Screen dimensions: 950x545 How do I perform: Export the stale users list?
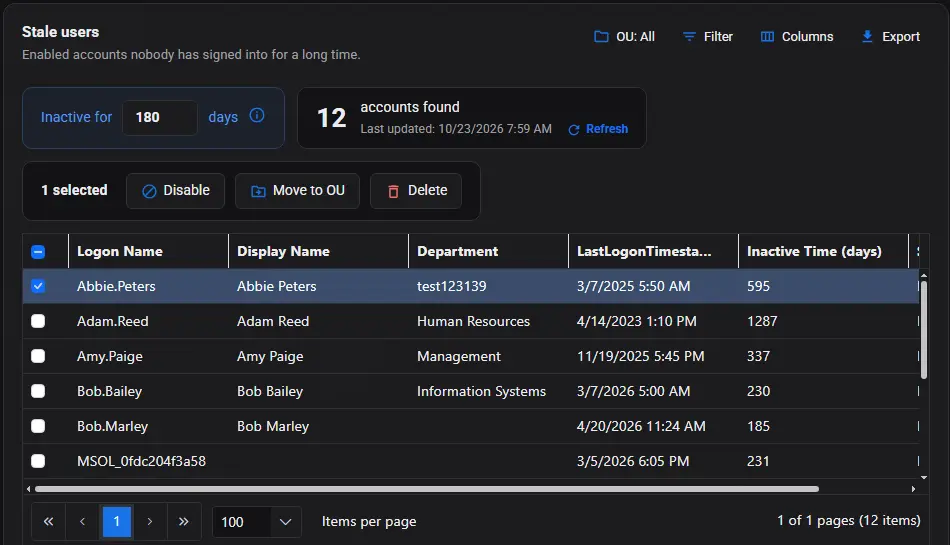point(891,36)
